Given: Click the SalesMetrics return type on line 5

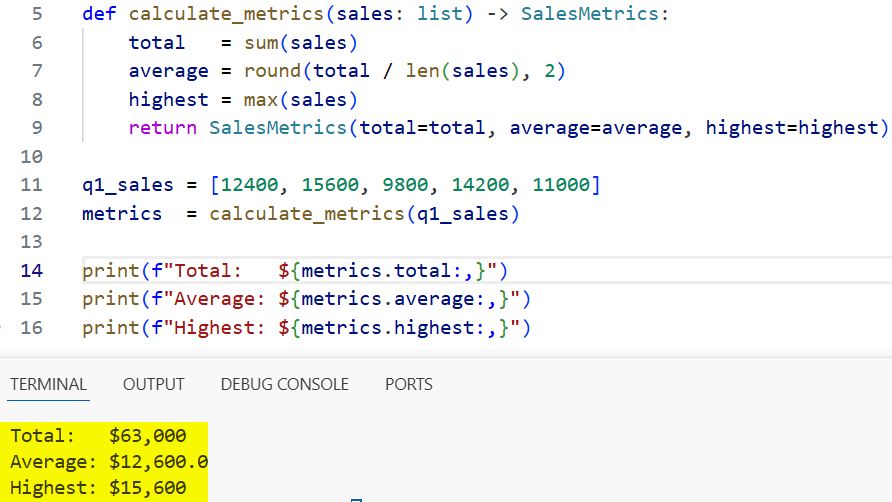Looking at the screenshot, I should 590,14.
